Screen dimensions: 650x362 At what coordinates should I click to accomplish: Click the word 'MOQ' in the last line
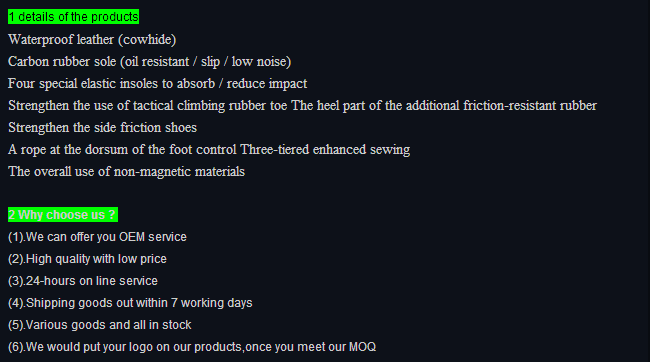362,347
